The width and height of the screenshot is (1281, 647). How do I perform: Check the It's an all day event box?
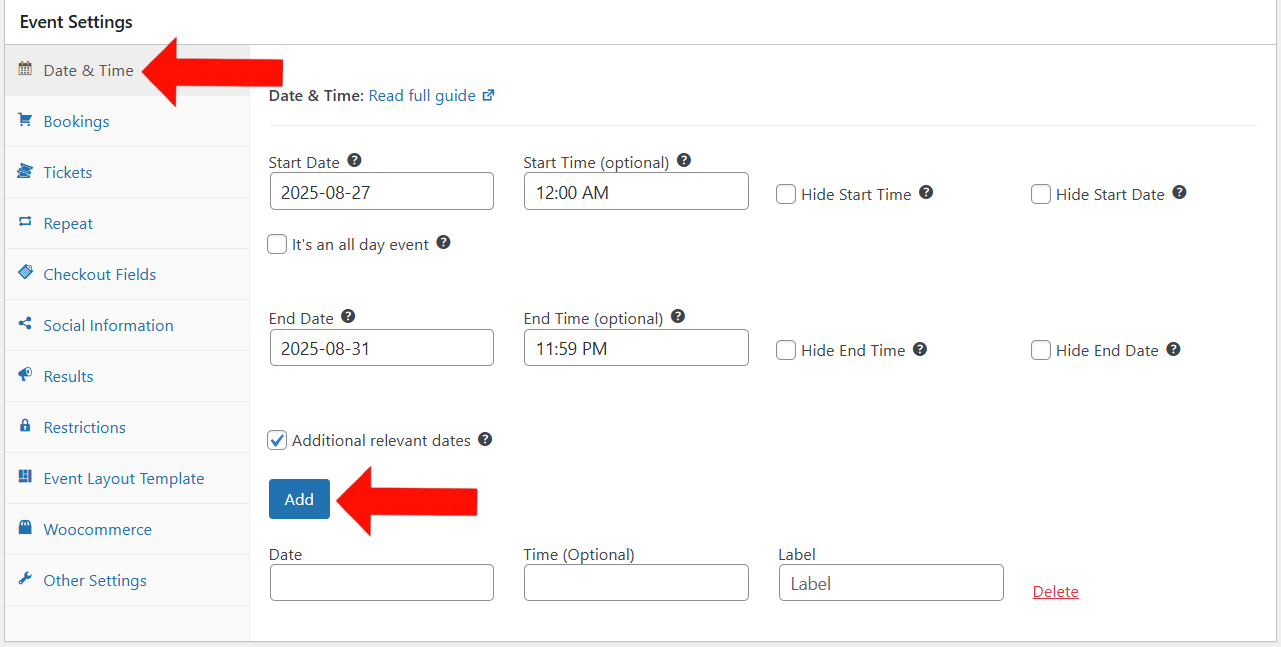tap(278, 244)
